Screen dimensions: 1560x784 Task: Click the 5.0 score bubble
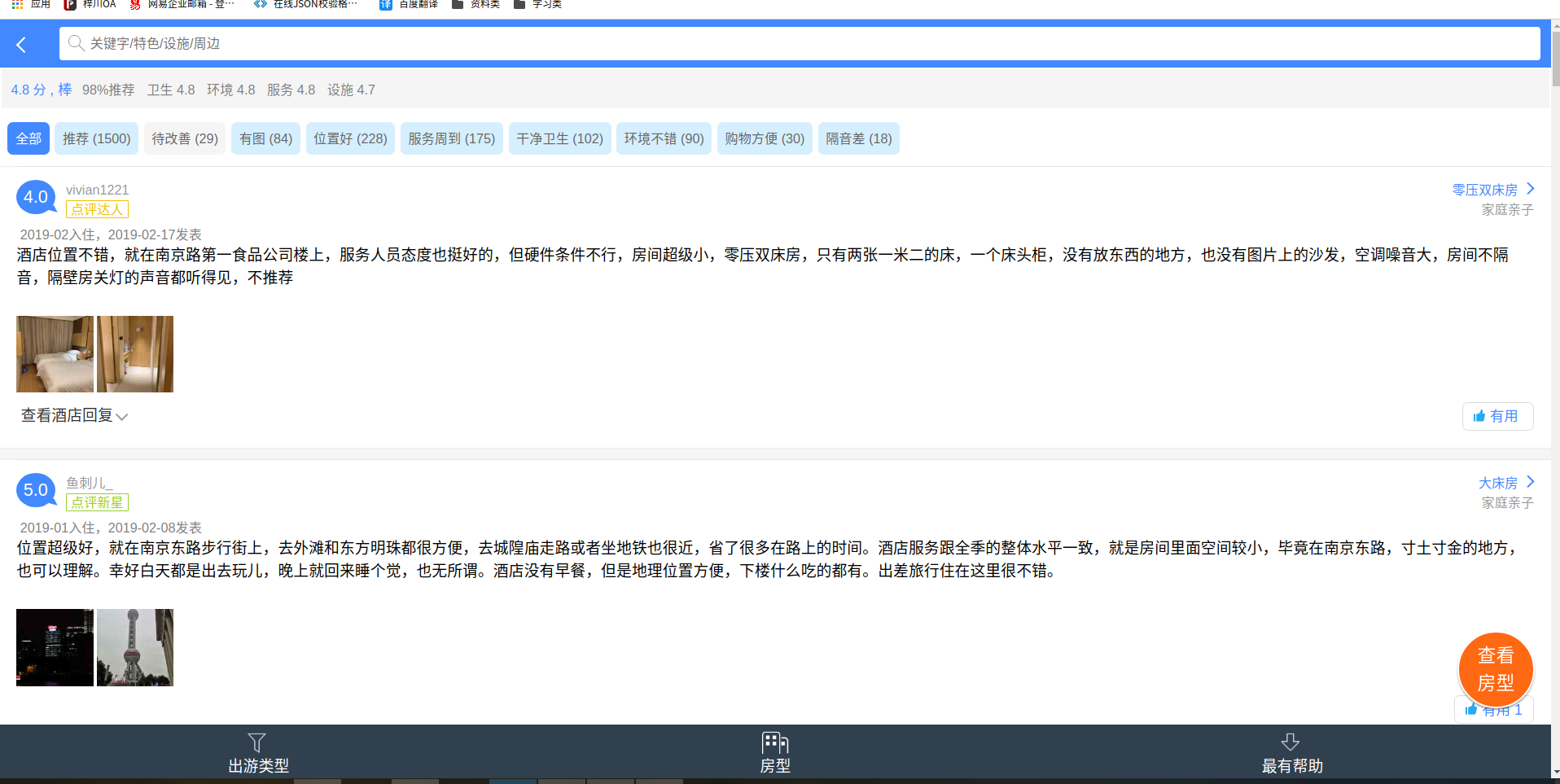(x=36, y=491)
